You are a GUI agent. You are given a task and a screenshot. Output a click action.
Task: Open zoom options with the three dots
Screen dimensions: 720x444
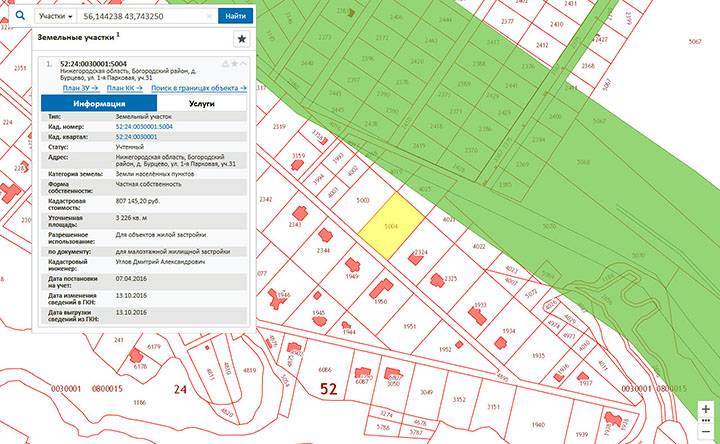tap(706, 420)
